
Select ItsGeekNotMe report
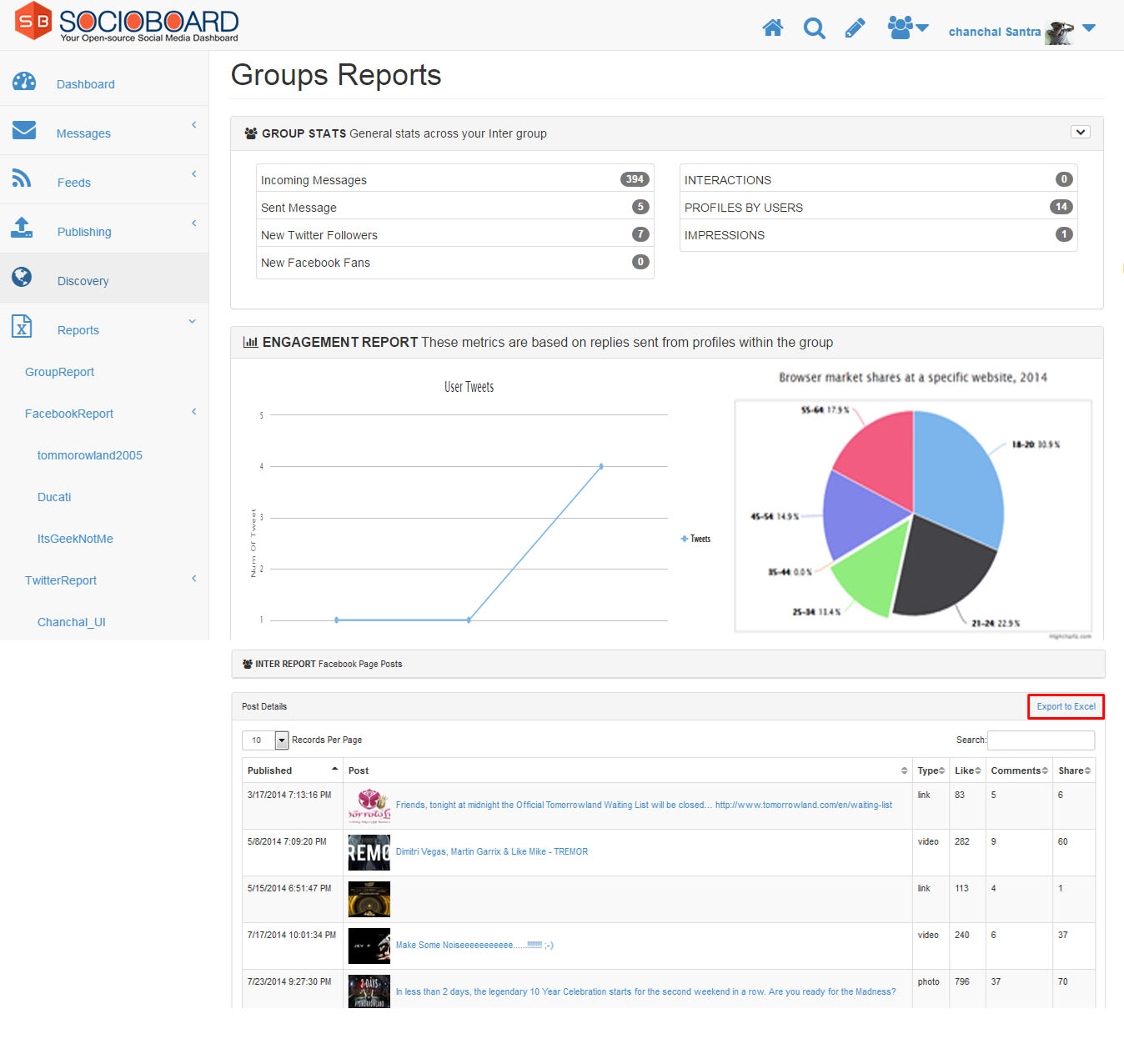click(75, 539)
